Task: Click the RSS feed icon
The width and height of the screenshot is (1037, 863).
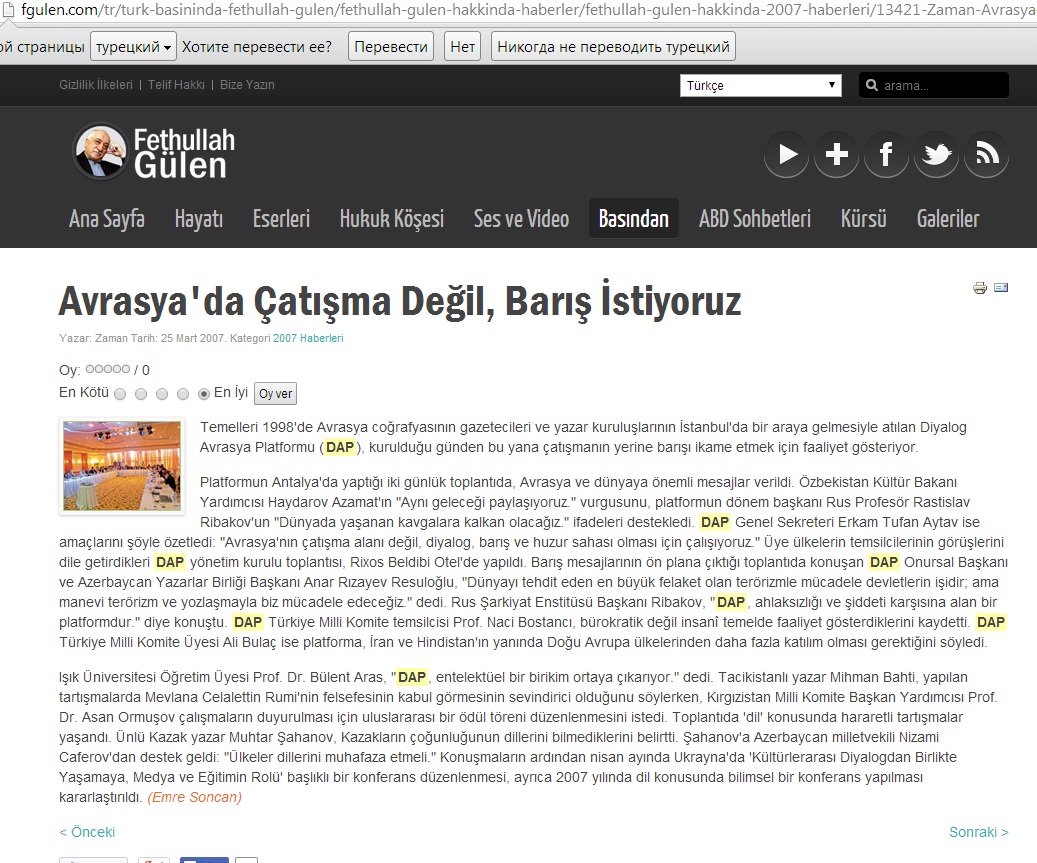Action: tap(986, 154)
